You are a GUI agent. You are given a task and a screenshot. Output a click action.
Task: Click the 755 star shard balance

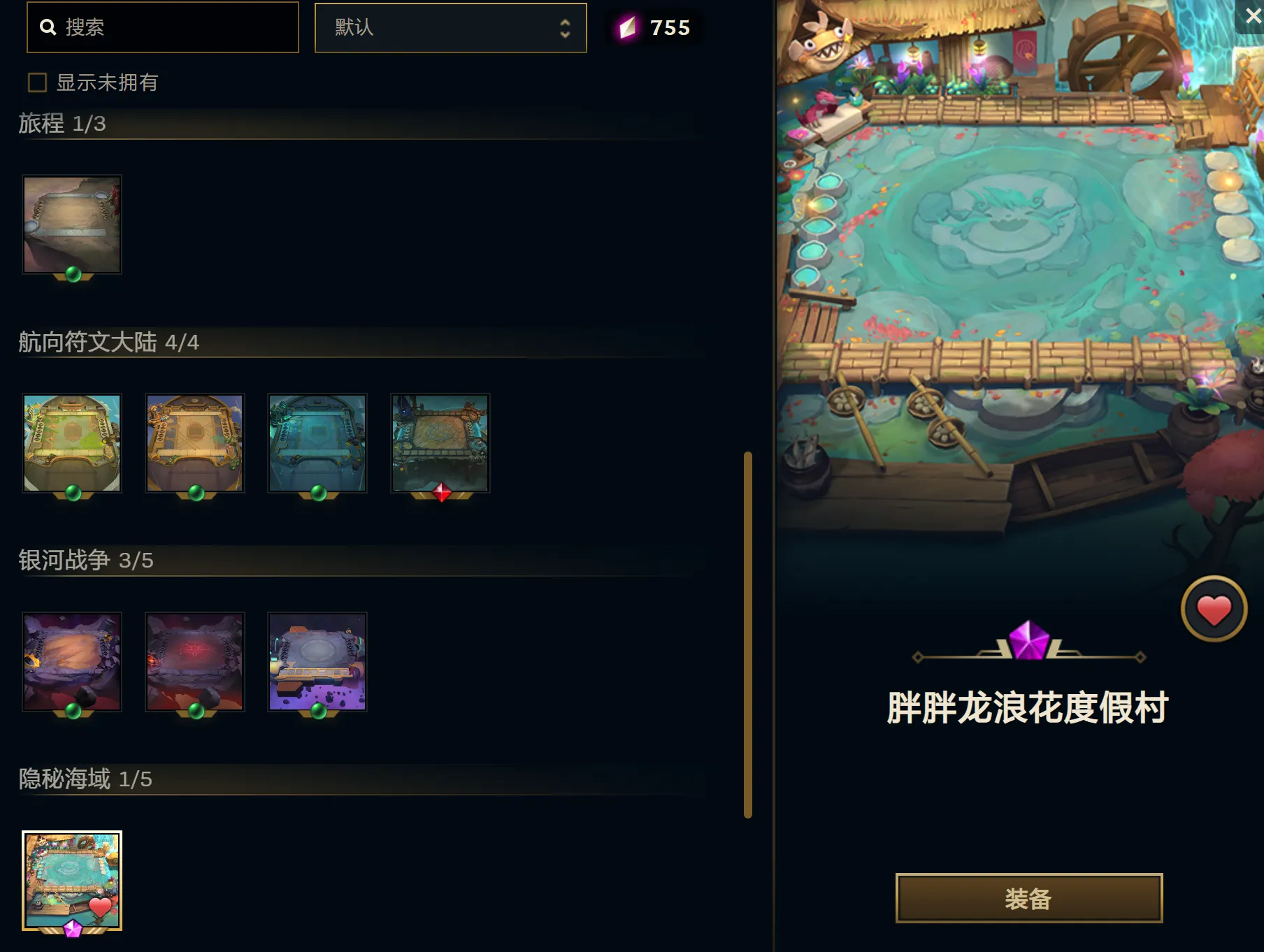click(670, 28)
